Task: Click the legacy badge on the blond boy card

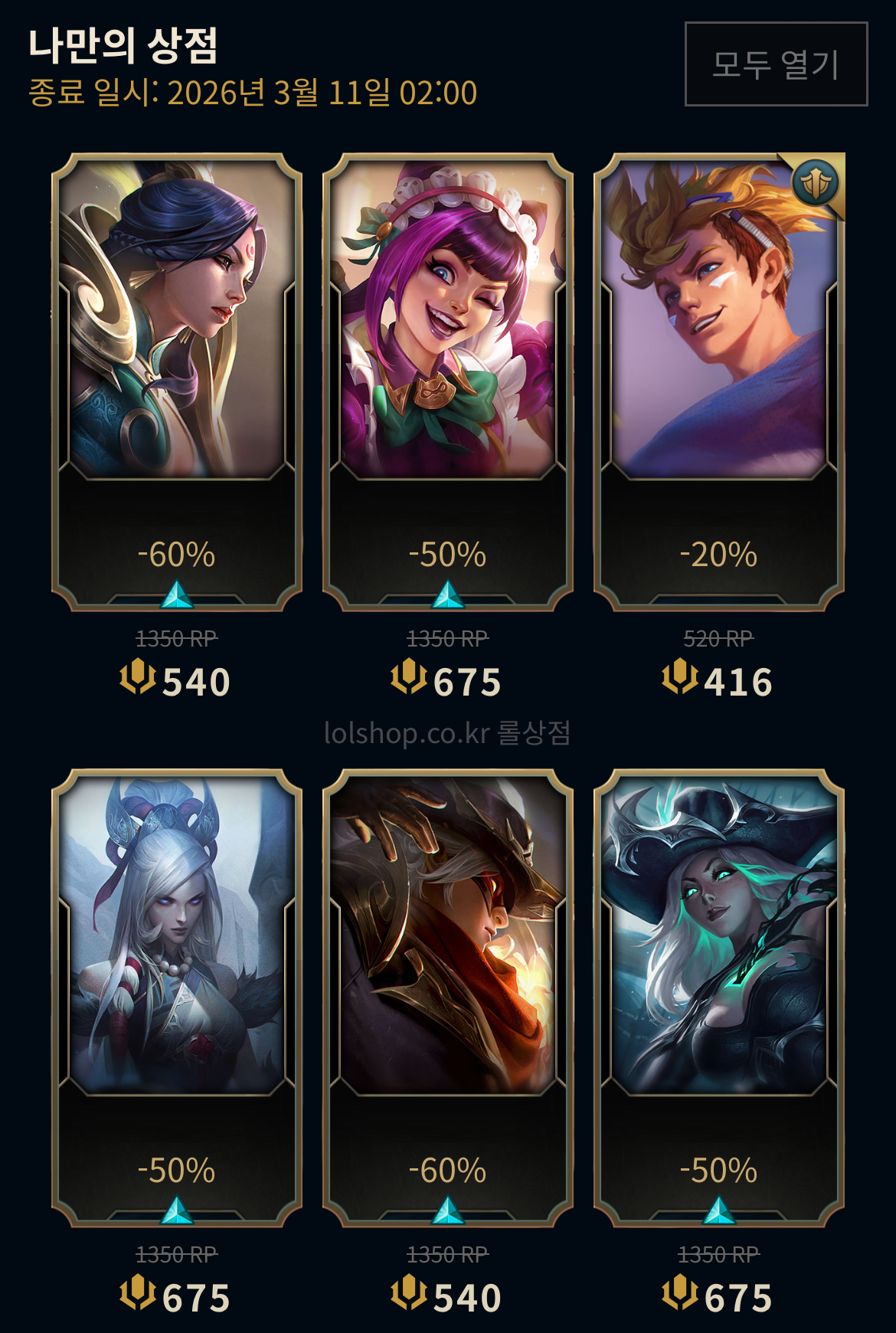Action: (x=816, y=184)
